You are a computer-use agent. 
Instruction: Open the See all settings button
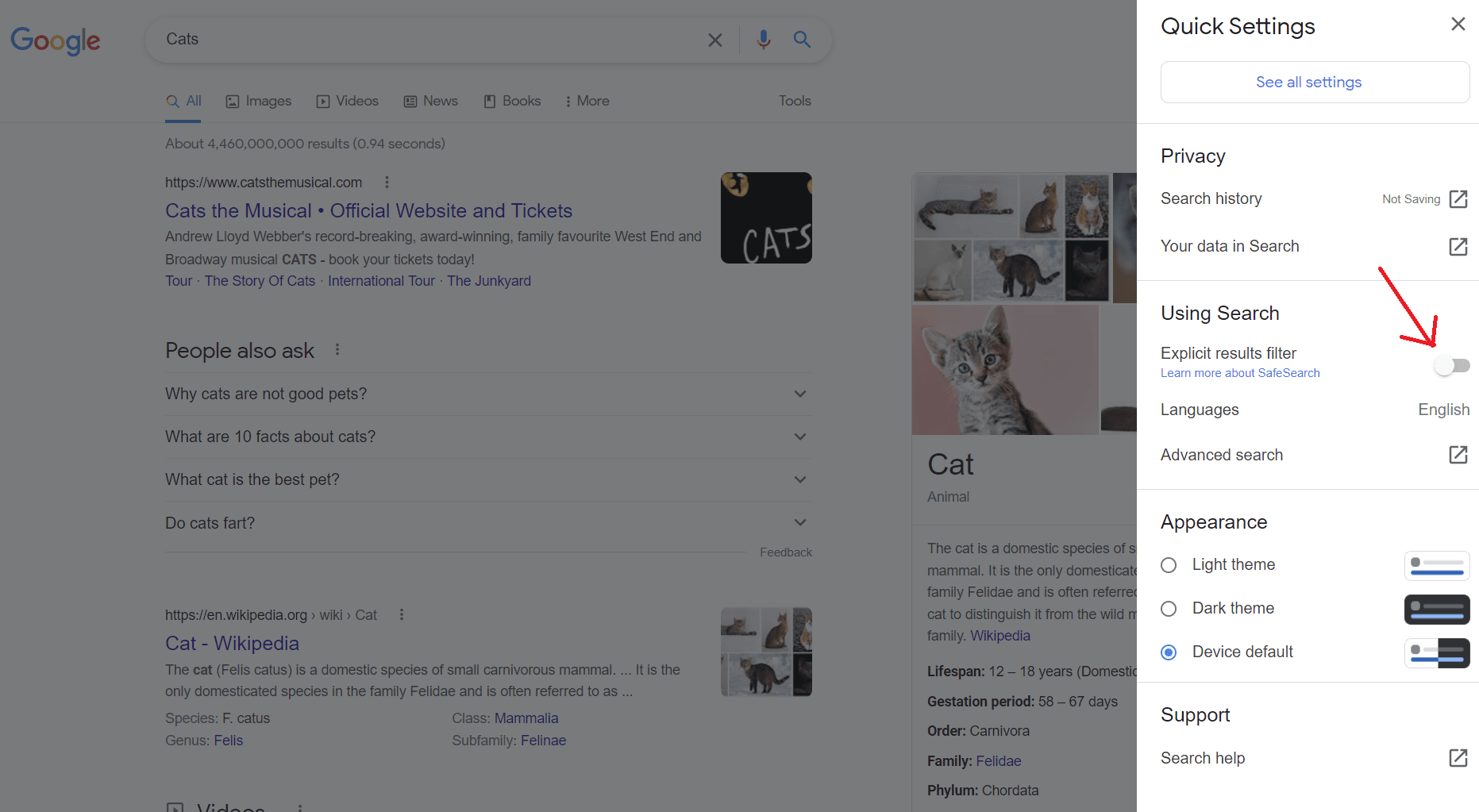point(1308,82)
